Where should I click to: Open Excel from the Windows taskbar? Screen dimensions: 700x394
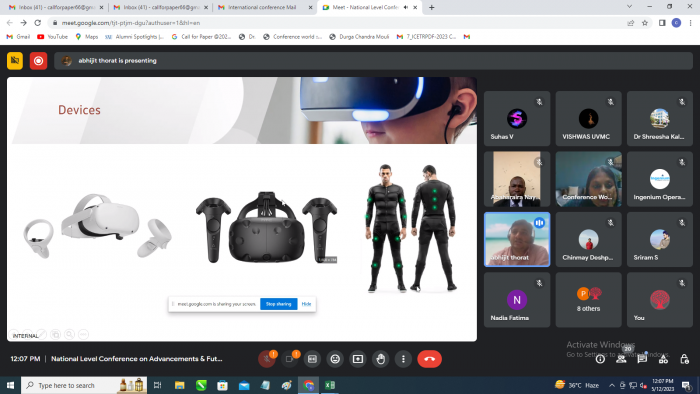(x=330, y=385)
